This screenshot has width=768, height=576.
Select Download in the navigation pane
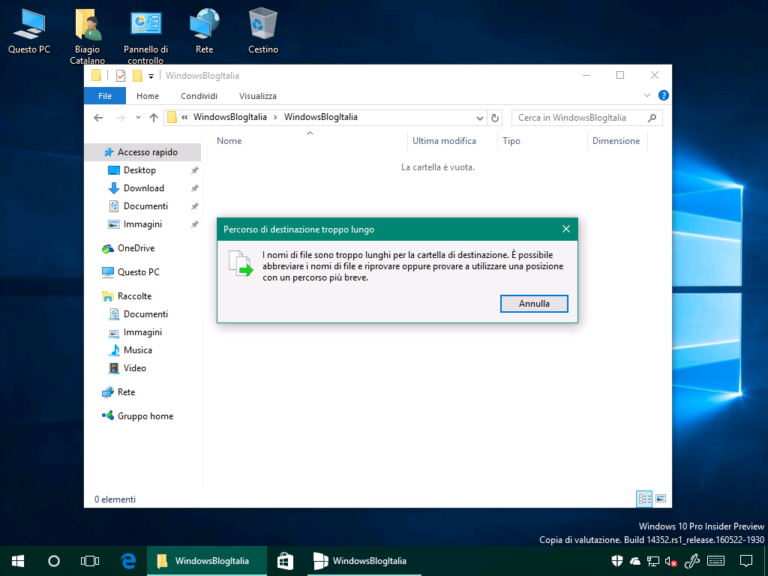click(x=143, y=188)
